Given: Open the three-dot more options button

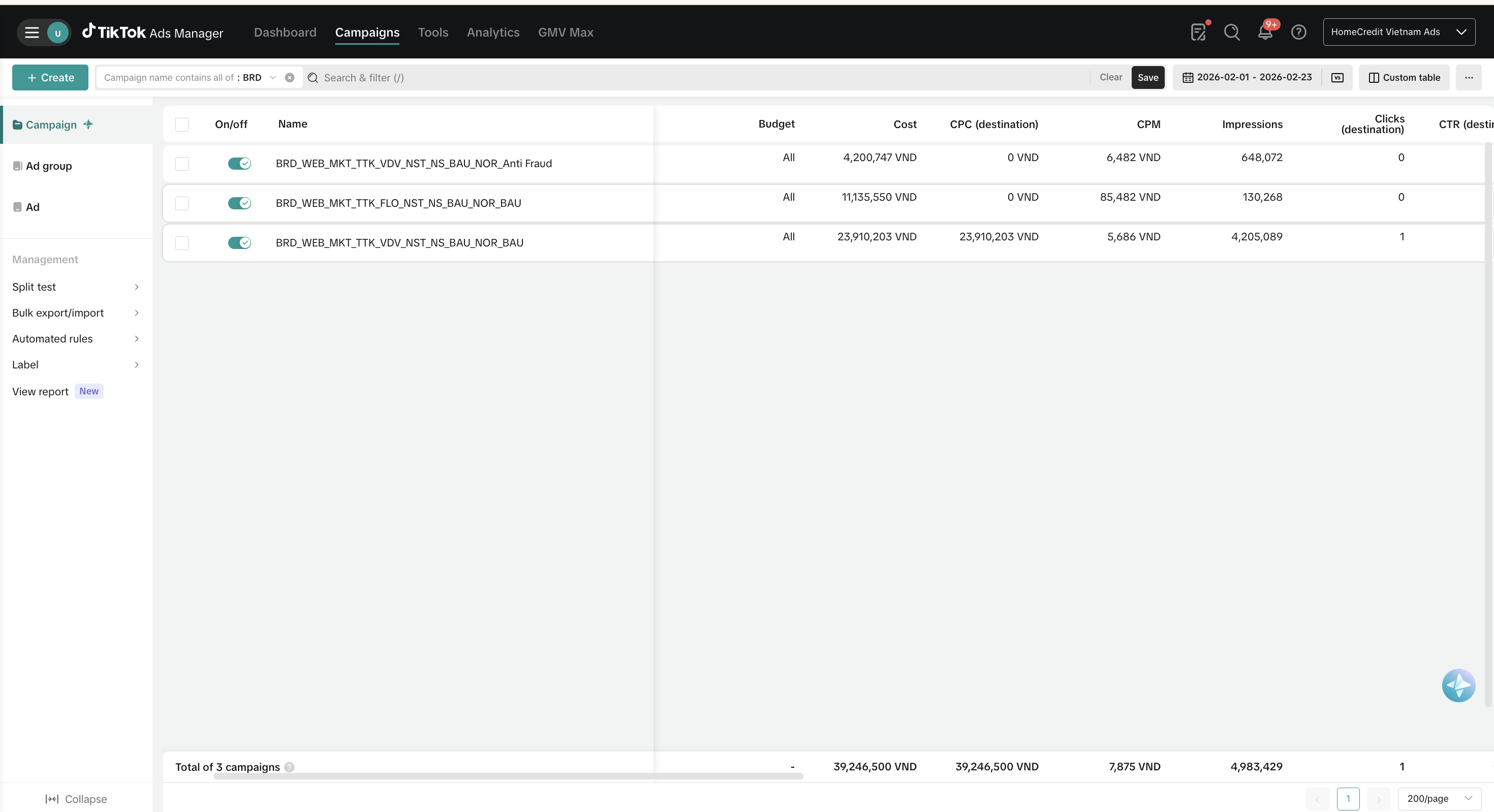Looking at the screenshot, I should point(1469,78).
